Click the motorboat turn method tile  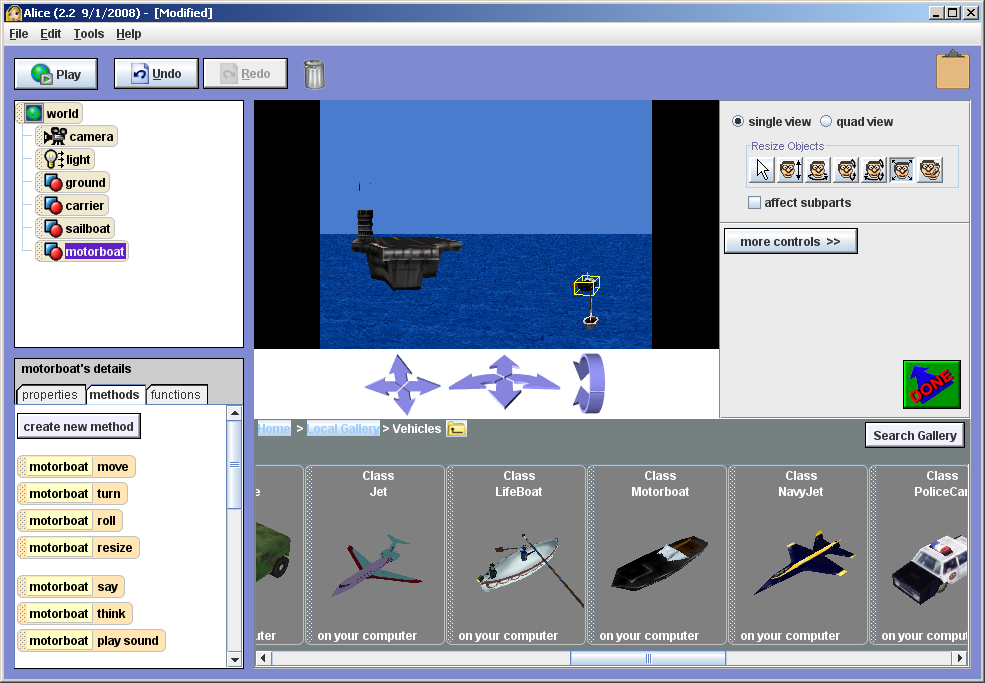point(73,494)
